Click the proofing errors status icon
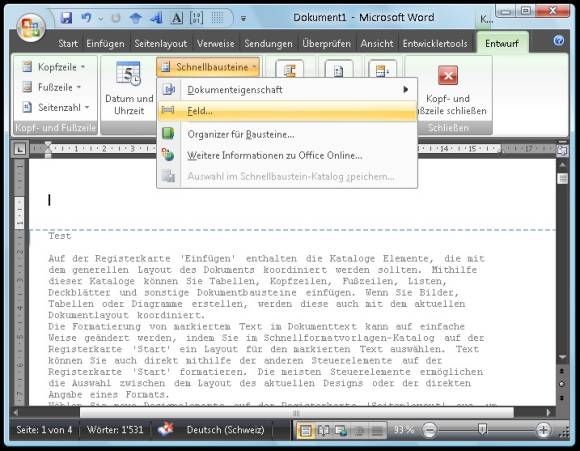Viewport: 580px width, 451px height. coord(166,430)
